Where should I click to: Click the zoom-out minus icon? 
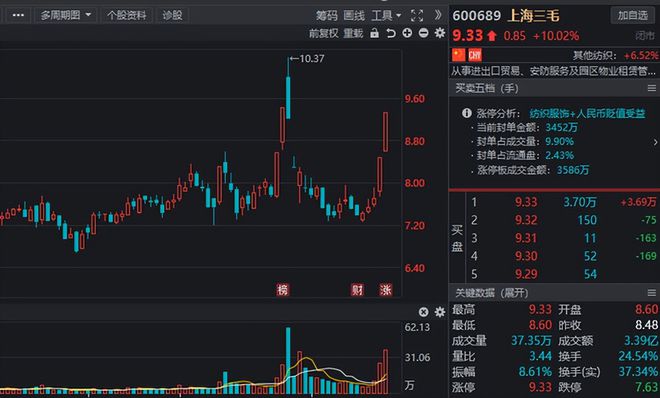coord(423,33)
